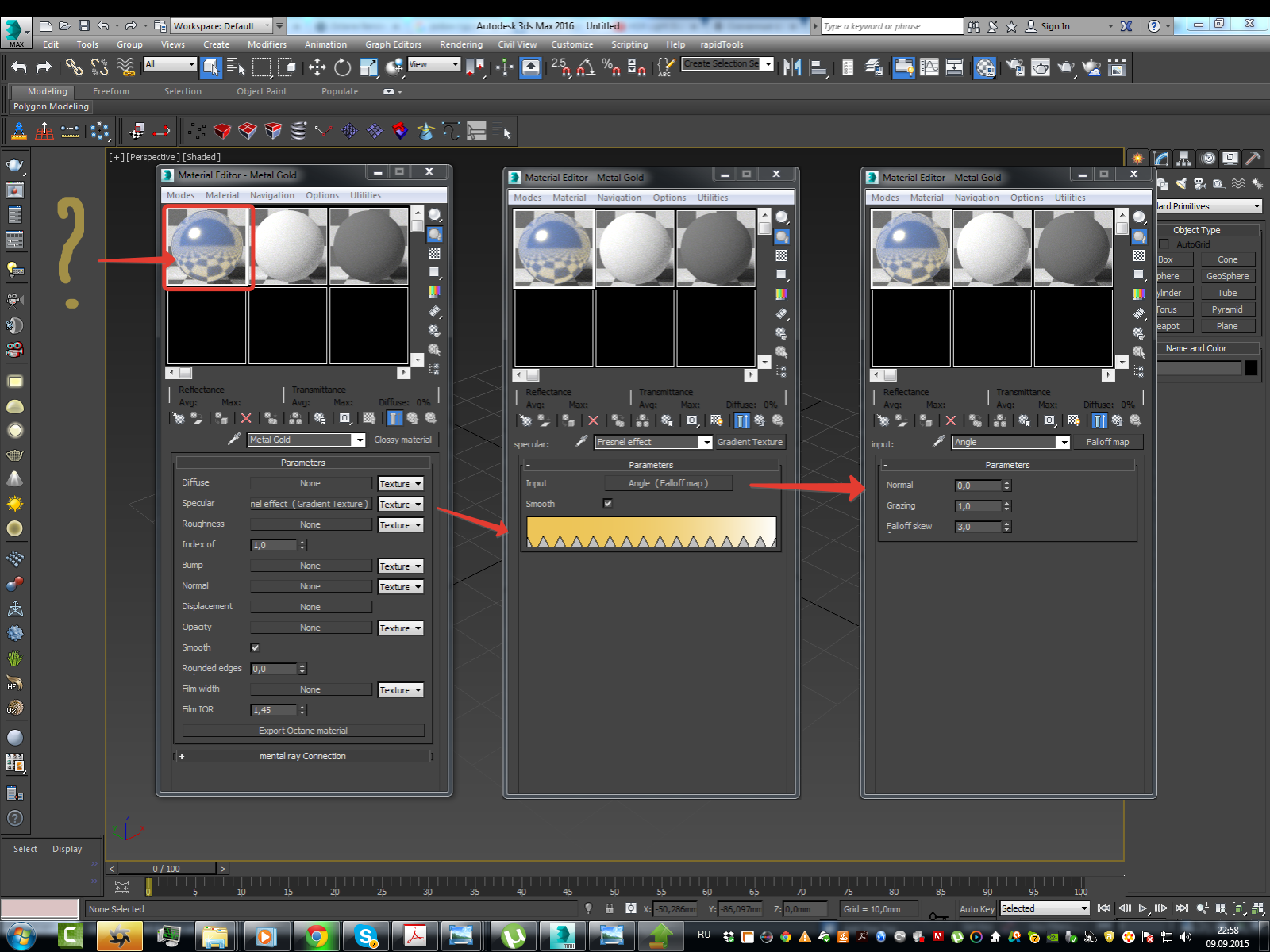Open the Rendered Frame Window

tap(1041, 67)
